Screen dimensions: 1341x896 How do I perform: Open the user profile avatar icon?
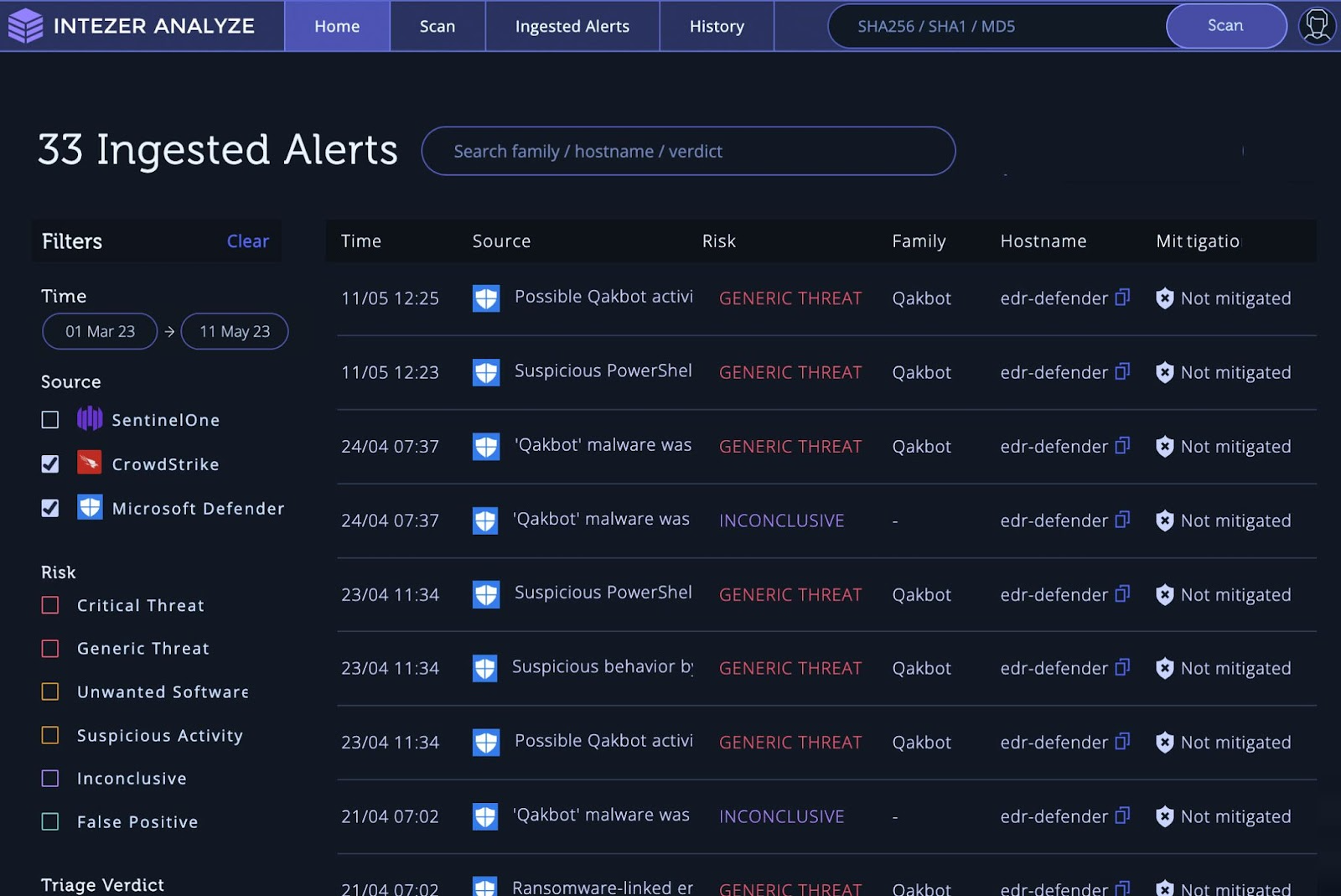point(1316,26)
